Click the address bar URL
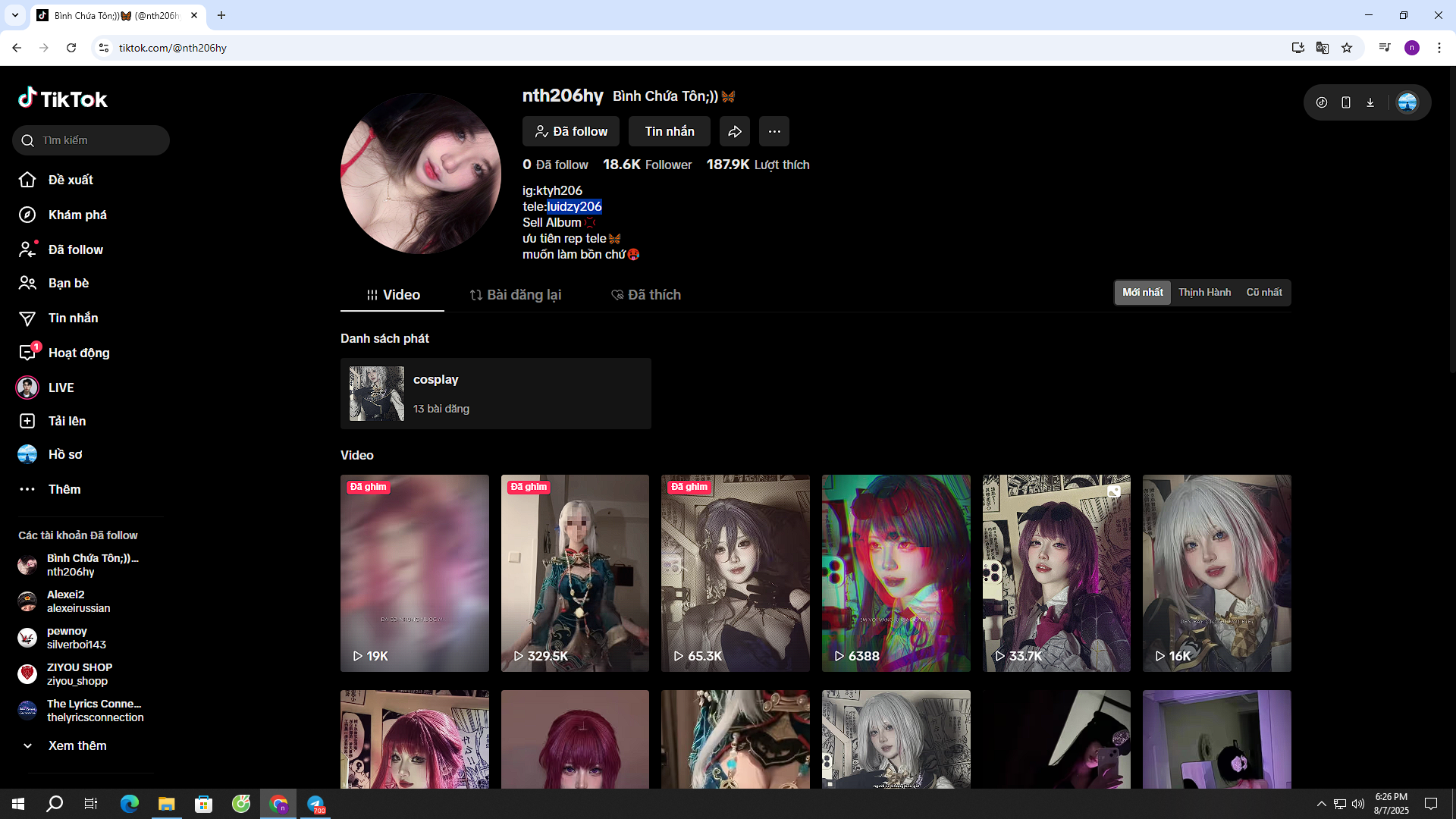Viewport: 1456px width, 819px height. [x=173, y=48]
